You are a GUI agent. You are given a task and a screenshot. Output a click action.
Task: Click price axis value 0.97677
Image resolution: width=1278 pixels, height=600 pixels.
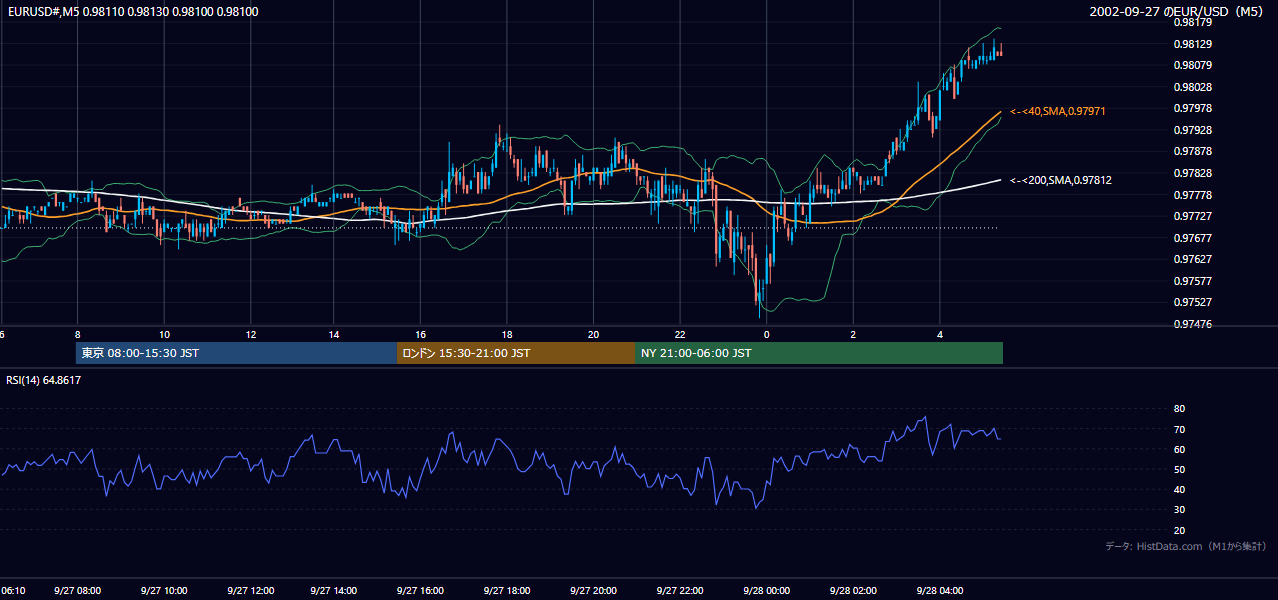1193,238
